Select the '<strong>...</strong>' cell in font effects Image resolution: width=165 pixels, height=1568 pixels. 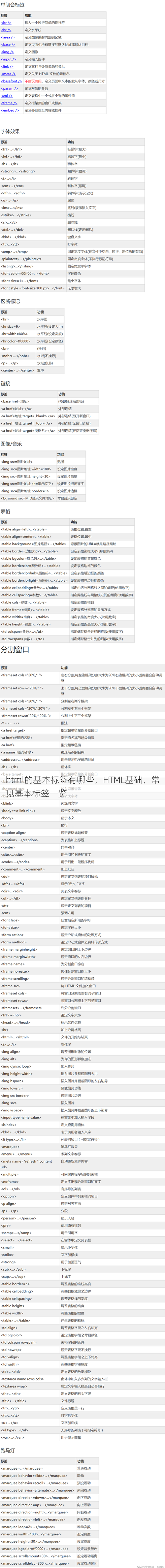[33, 171]
